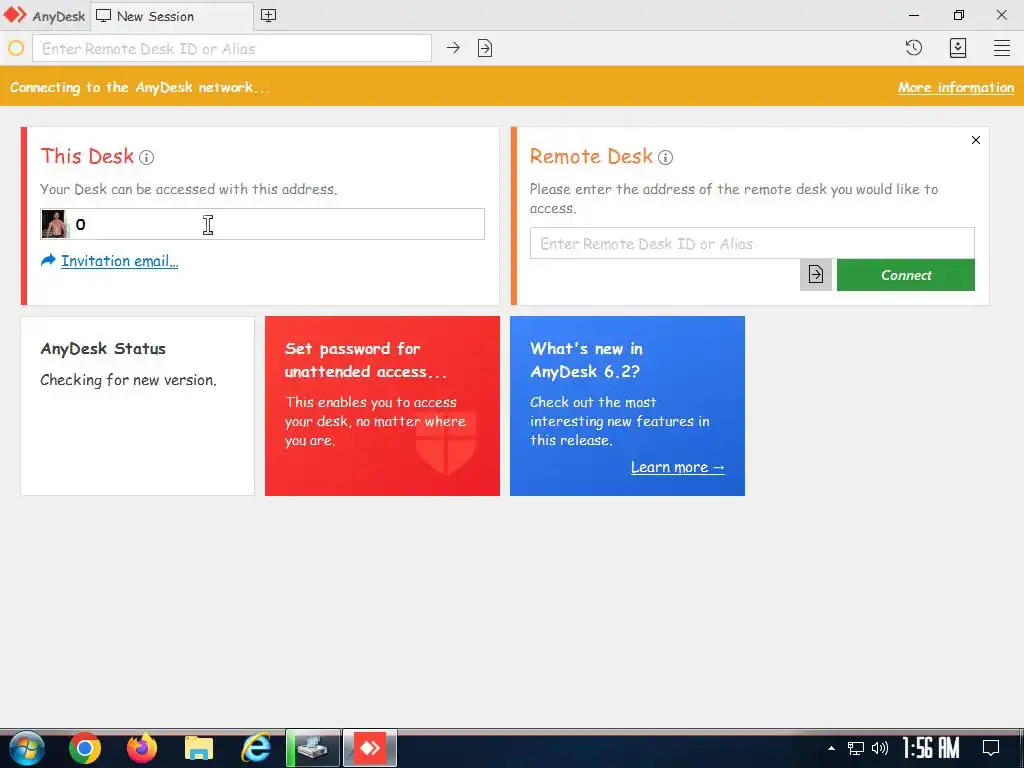Click 'Connecting to the AnyDesk network...' banner text
Screen dimensions: 1024x768
[140, 88]
